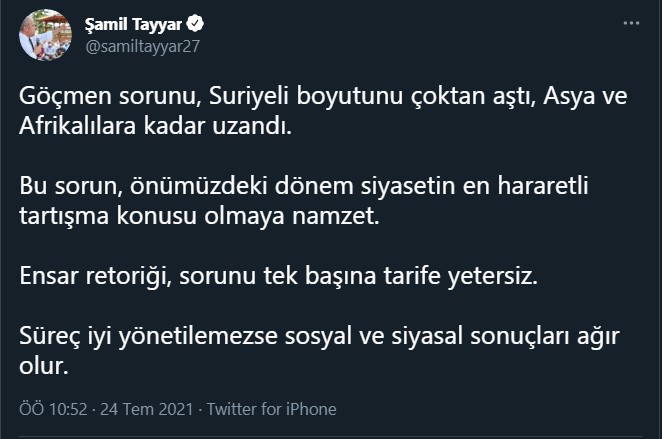Click the final word olur in tweet

click(41, 367)
